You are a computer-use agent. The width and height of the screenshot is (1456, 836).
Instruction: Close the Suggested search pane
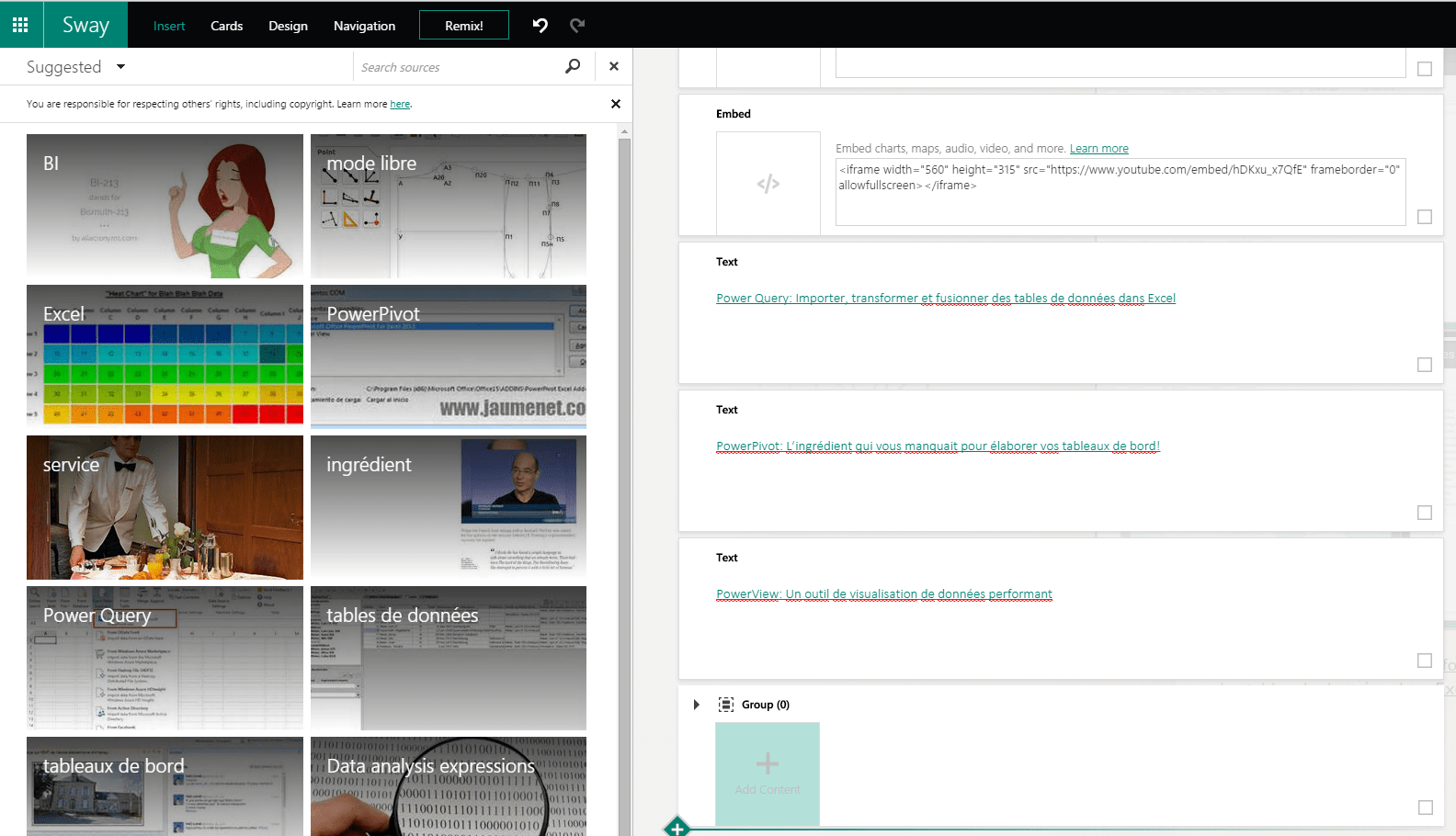coord(614,66)
